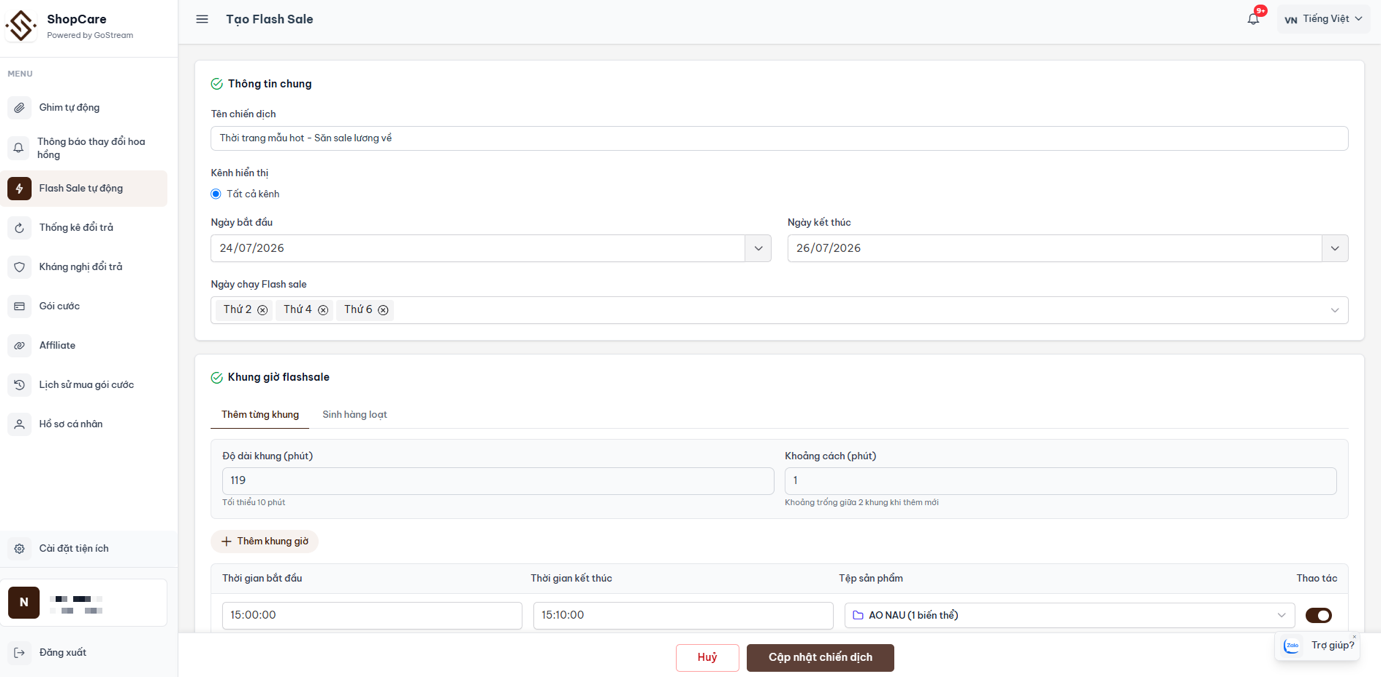Click the hamburger menu icon
The width and height of the screenshot is (1384, 681).
[x=202, y=19]
